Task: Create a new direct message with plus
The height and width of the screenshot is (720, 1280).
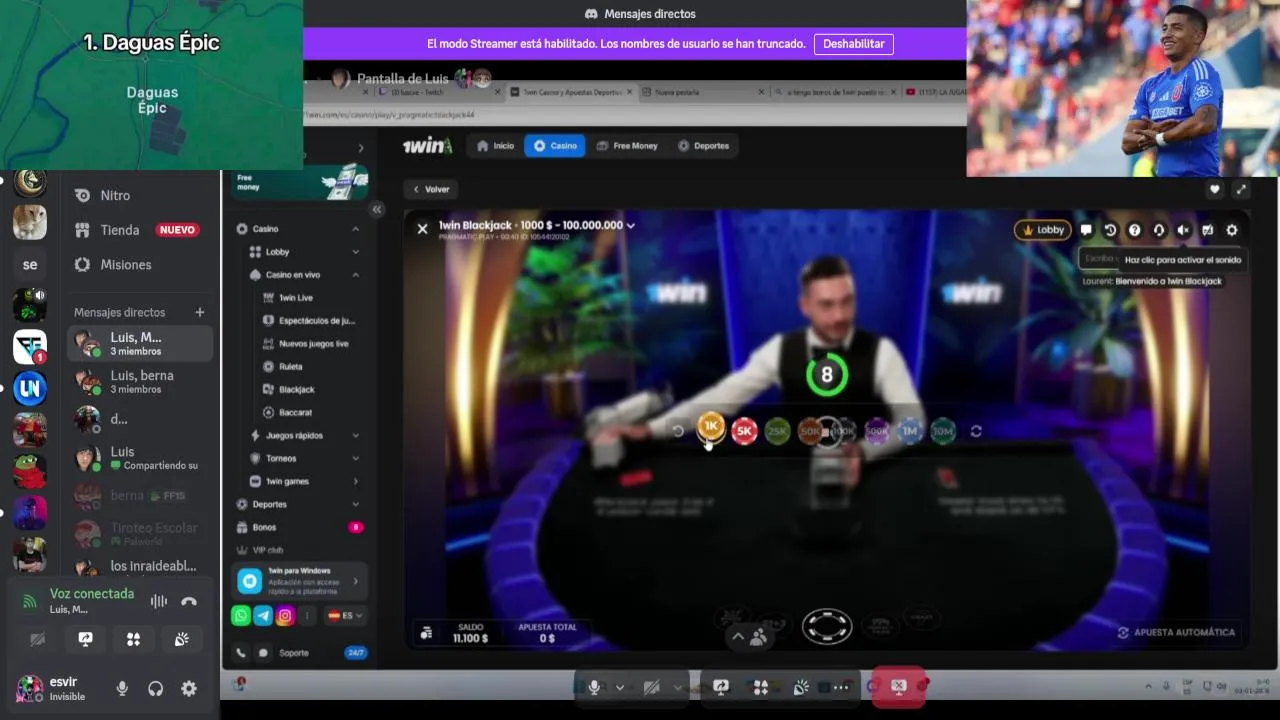Action: [200, 312]
